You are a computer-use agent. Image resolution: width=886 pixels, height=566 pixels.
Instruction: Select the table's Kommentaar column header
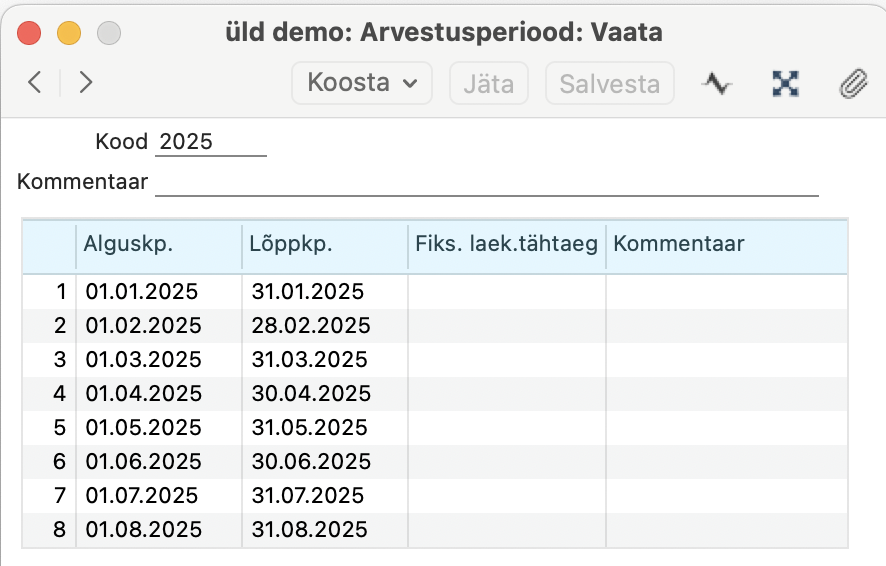[x=727, y=244]
